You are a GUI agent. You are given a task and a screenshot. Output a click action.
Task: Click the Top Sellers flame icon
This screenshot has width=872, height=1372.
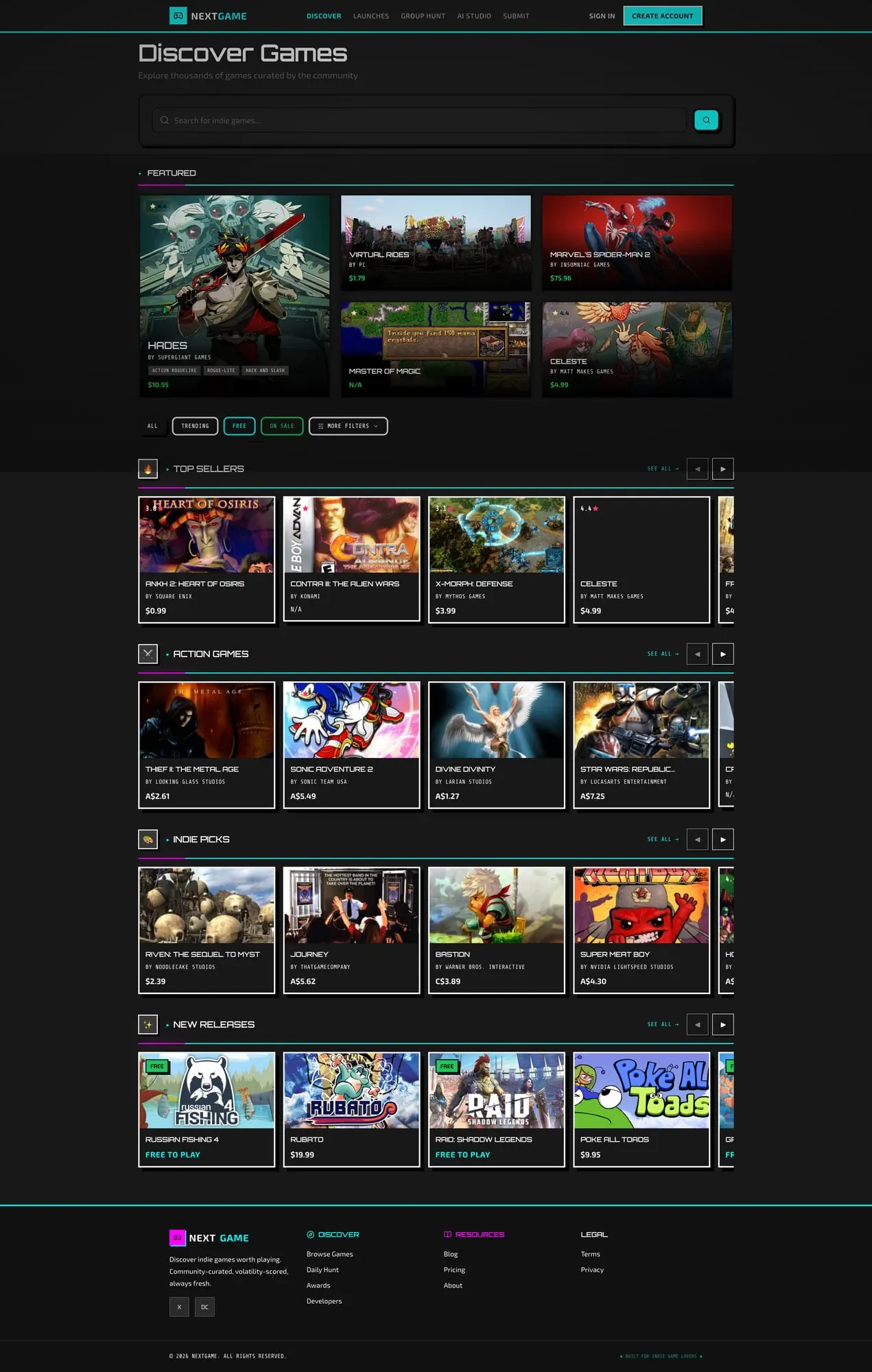148,469
